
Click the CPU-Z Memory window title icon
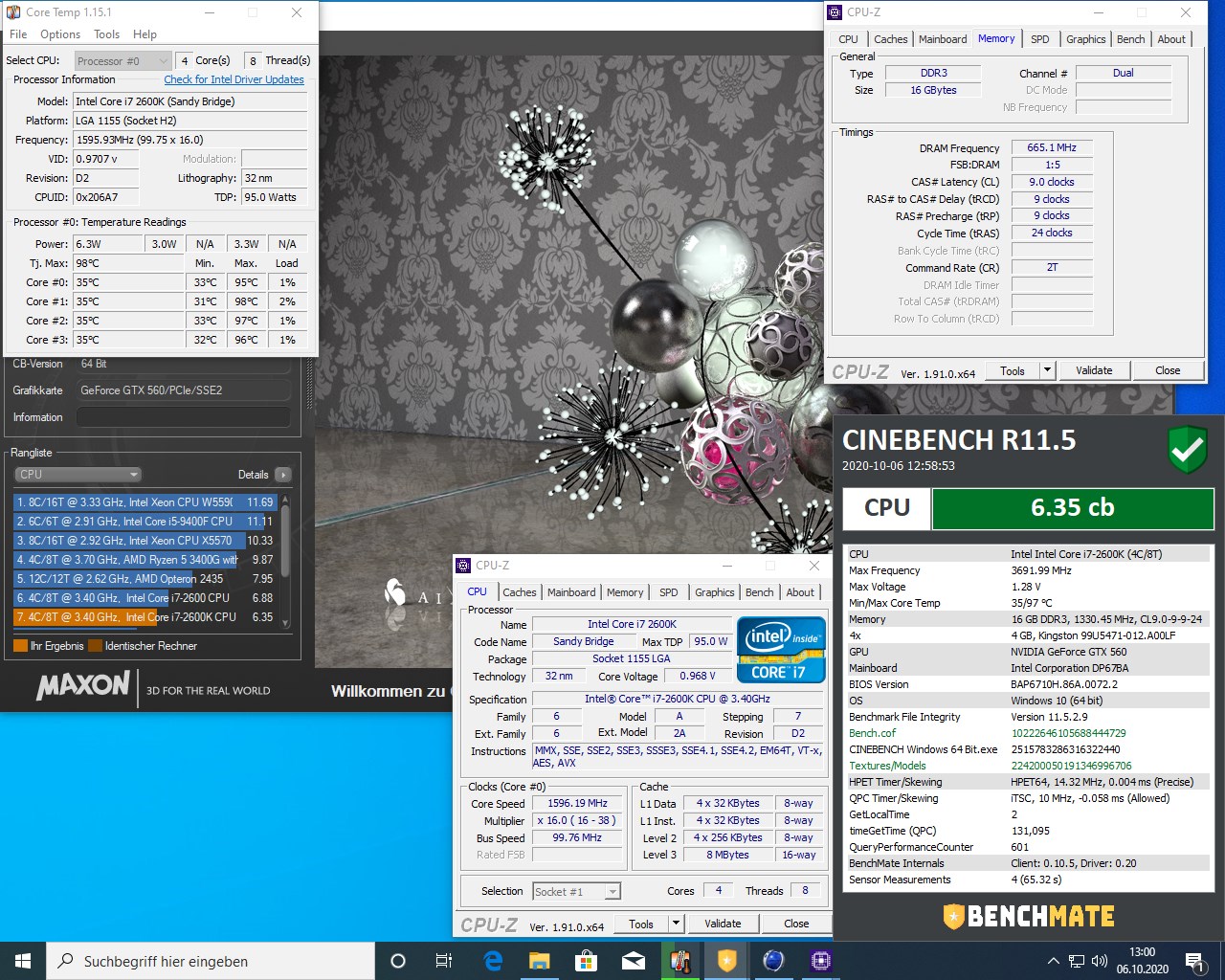click(x=835, y=12)
